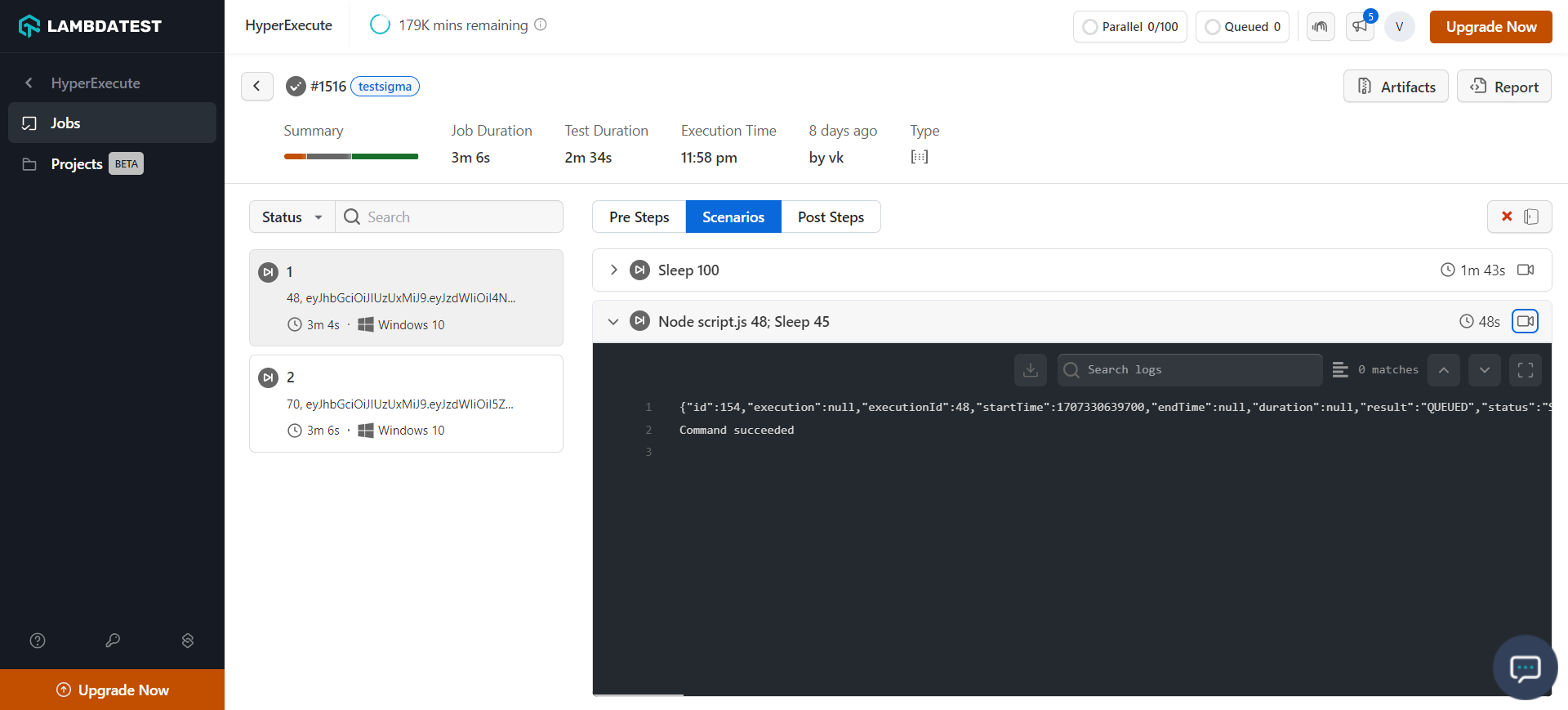The width and height of the screenshot is (1568, 710).
Task: Click the help question mark icon
Action: click(38, 641)
